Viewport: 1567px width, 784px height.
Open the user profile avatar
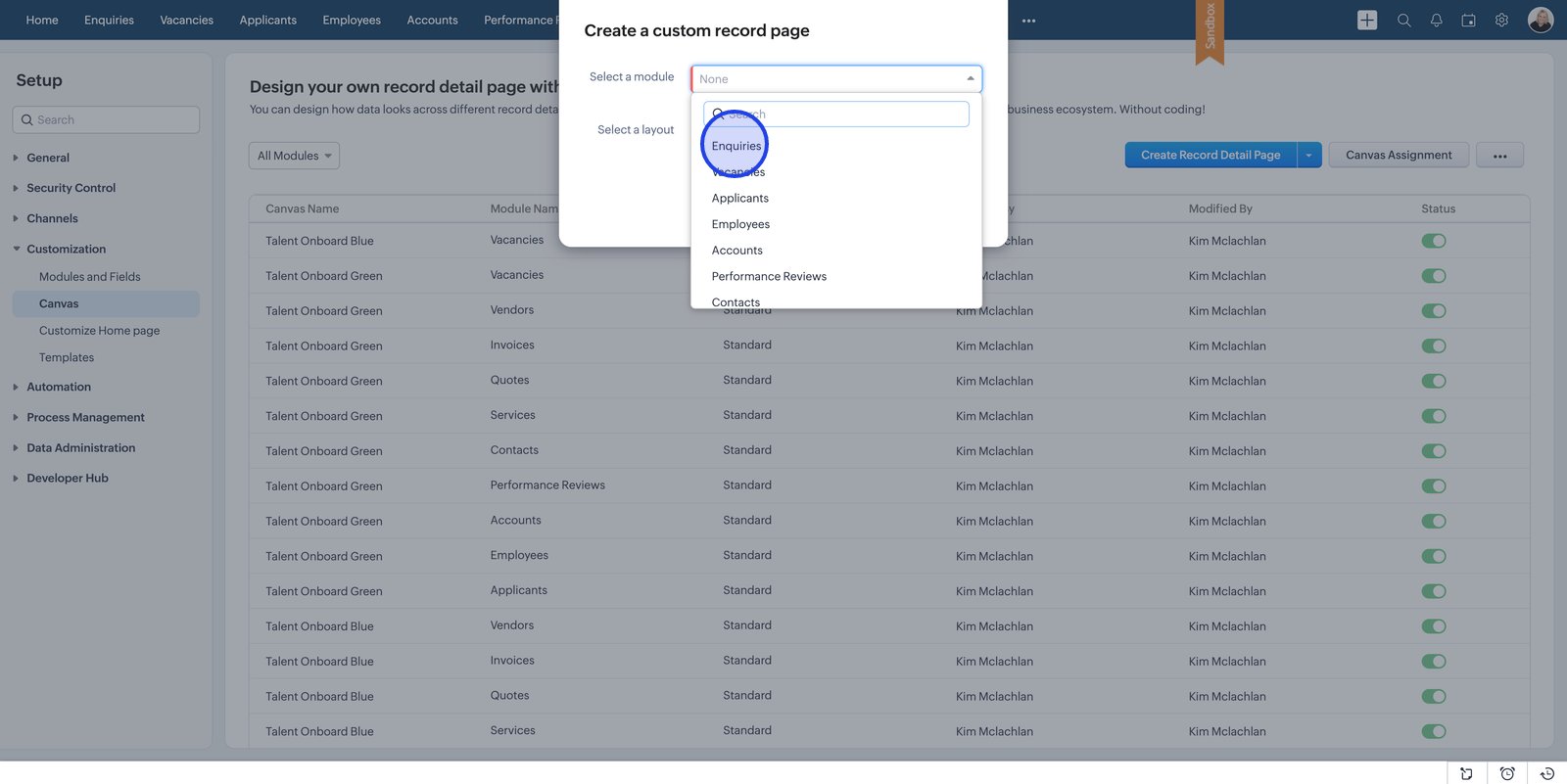(1541, 20)
